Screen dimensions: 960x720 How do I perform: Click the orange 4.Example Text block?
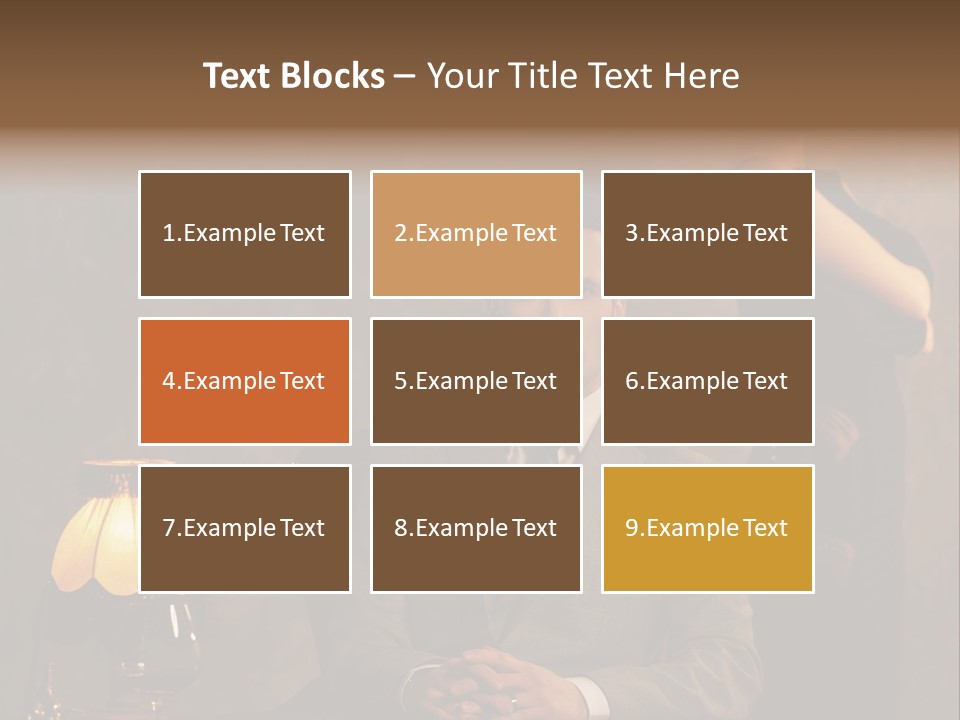pyautogui.click(x=244, y=381)
